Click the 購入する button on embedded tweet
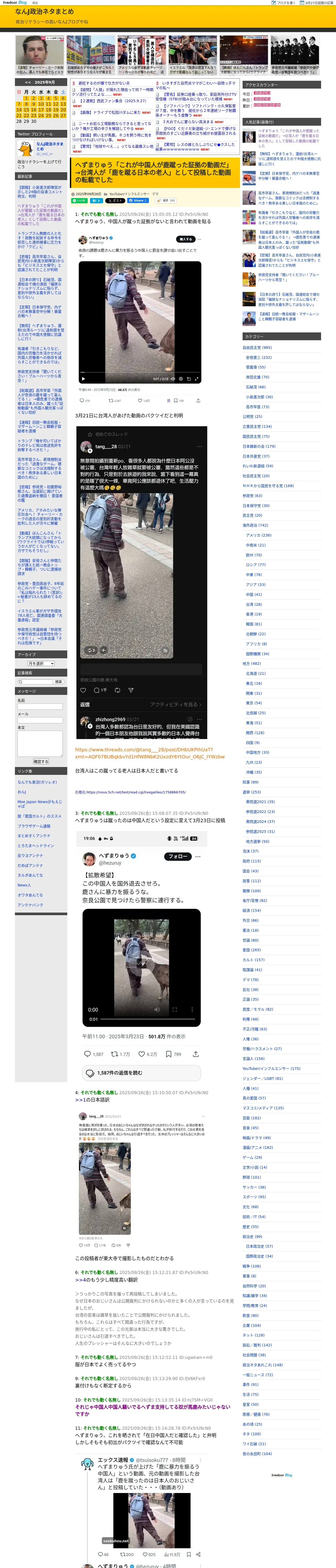Screen dimensions: 336x1568 [186, 239]
